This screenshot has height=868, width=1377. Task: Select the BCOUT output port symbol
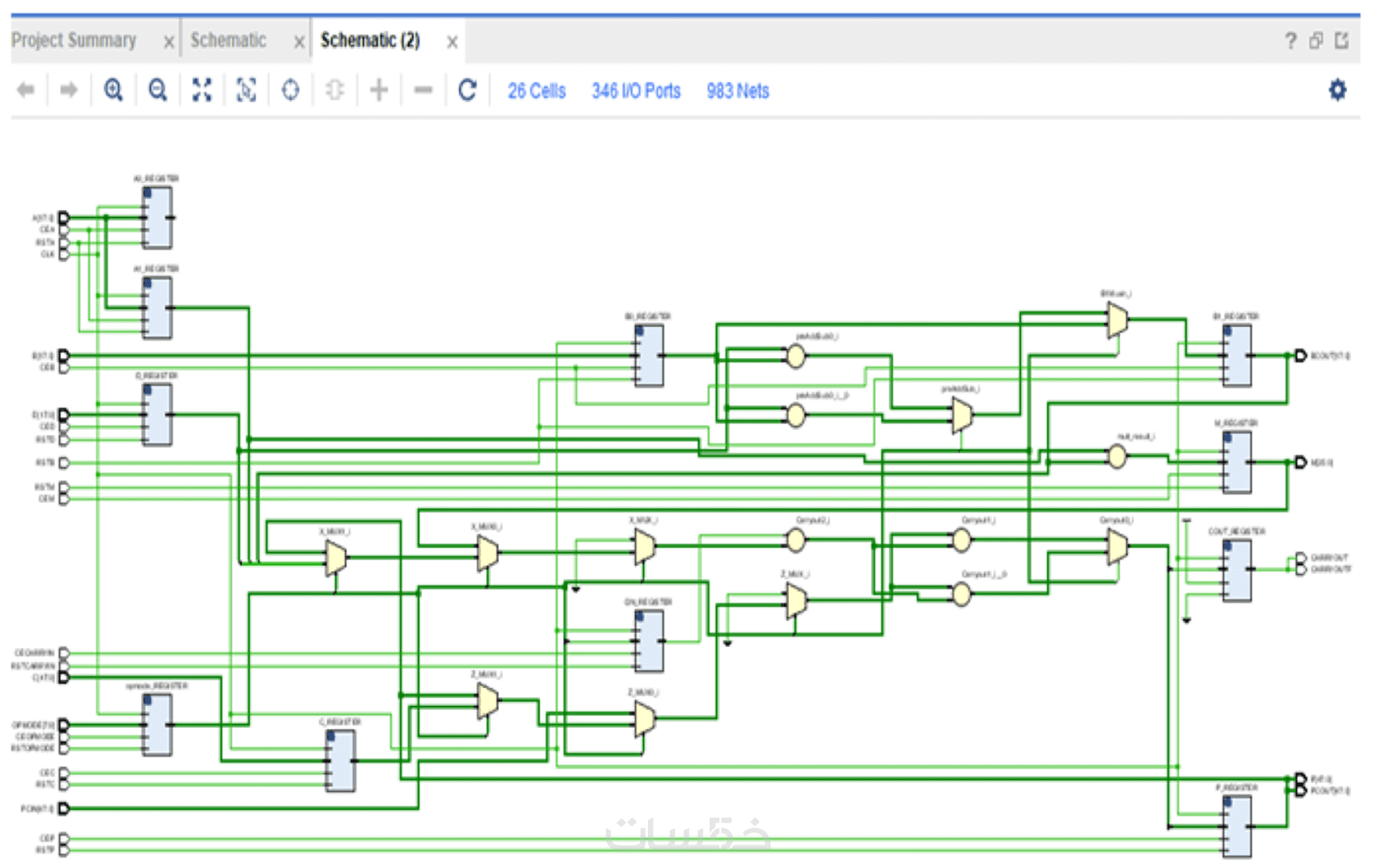1300,355
